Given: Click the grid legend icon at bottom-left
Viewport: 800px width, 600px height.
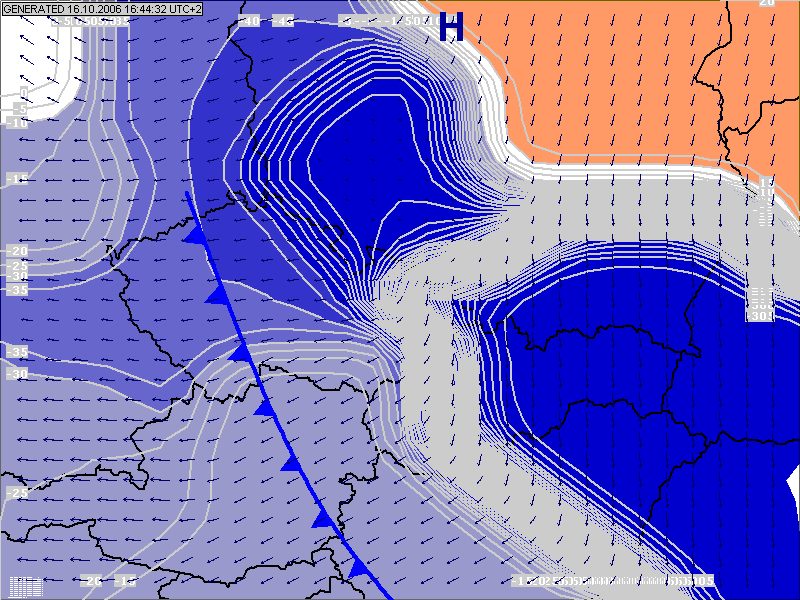Looking at the screenshot, I should click(24, 586).
